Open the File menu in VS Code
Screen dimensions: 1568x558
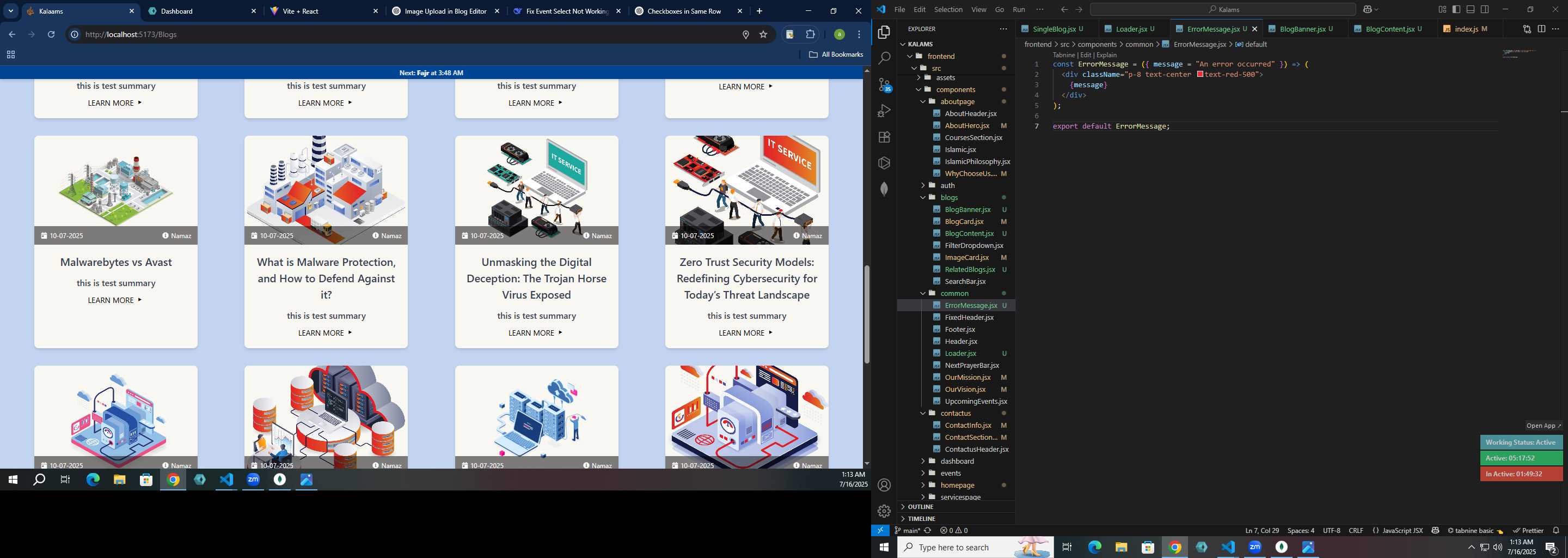(x=899, y=9)
